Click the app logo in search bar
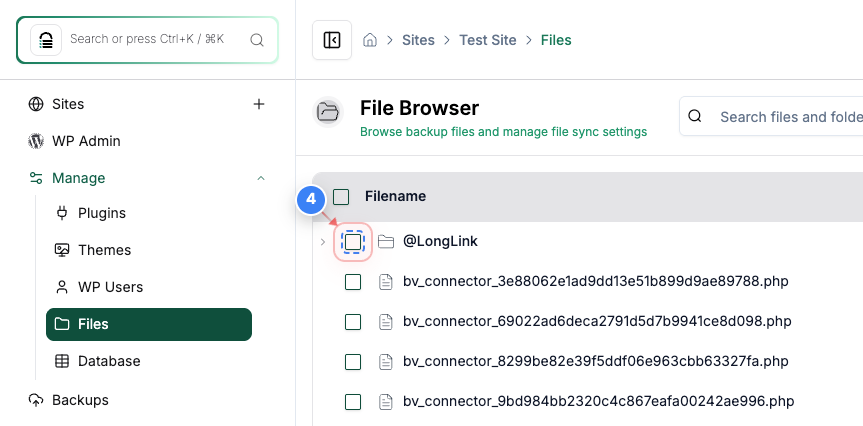863x426 pixels. coord(46,40)
